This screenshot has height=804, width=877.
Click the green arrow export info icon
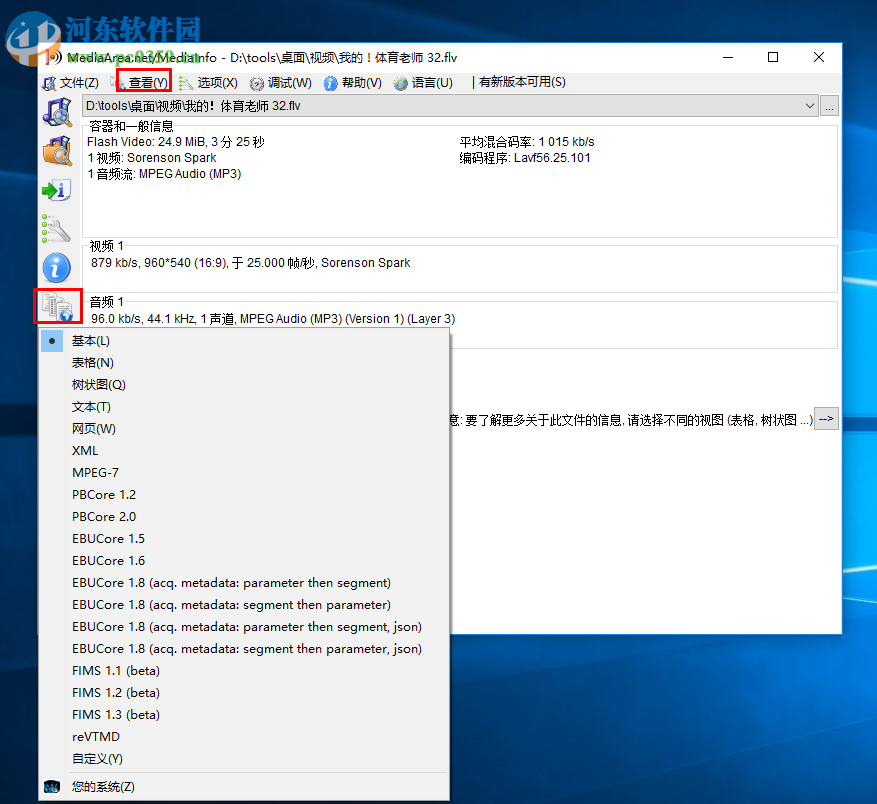[x=57, y=190]
